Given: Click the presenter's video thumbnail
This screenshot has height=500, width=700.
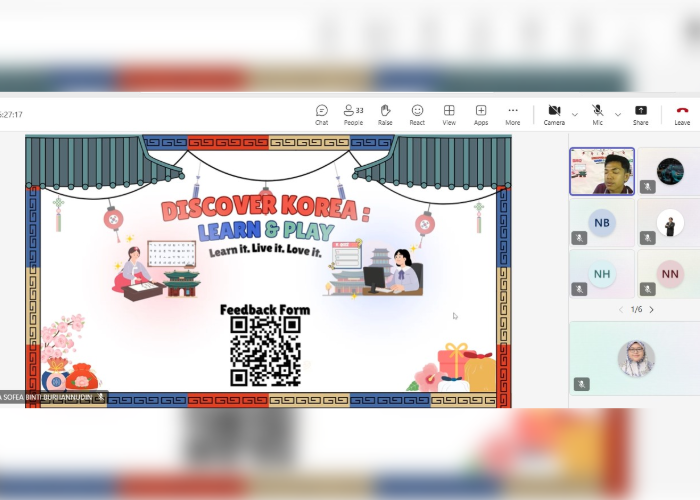Looking at the screenshot, I should pos(602,171).
